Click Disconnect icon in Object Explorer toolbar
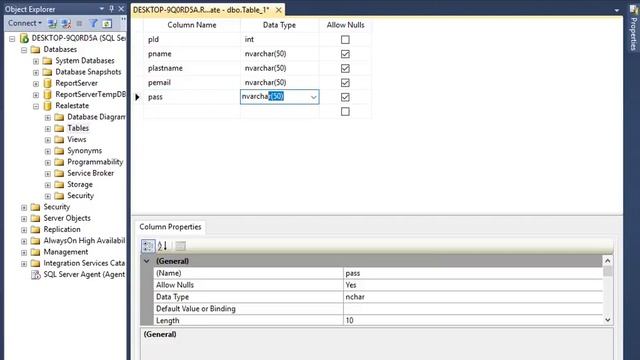Image resolution: width=640 pixels, height=360 pixels. coord(66,24)
